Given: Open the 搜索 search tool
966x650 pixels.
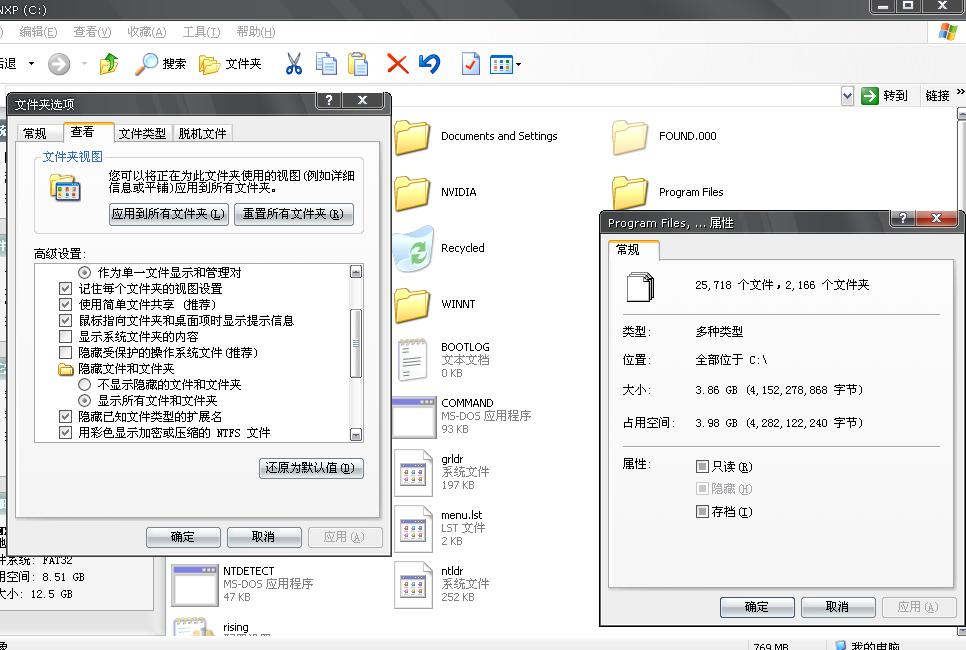Looking at the screenshot, I should [x=161, y=64].
